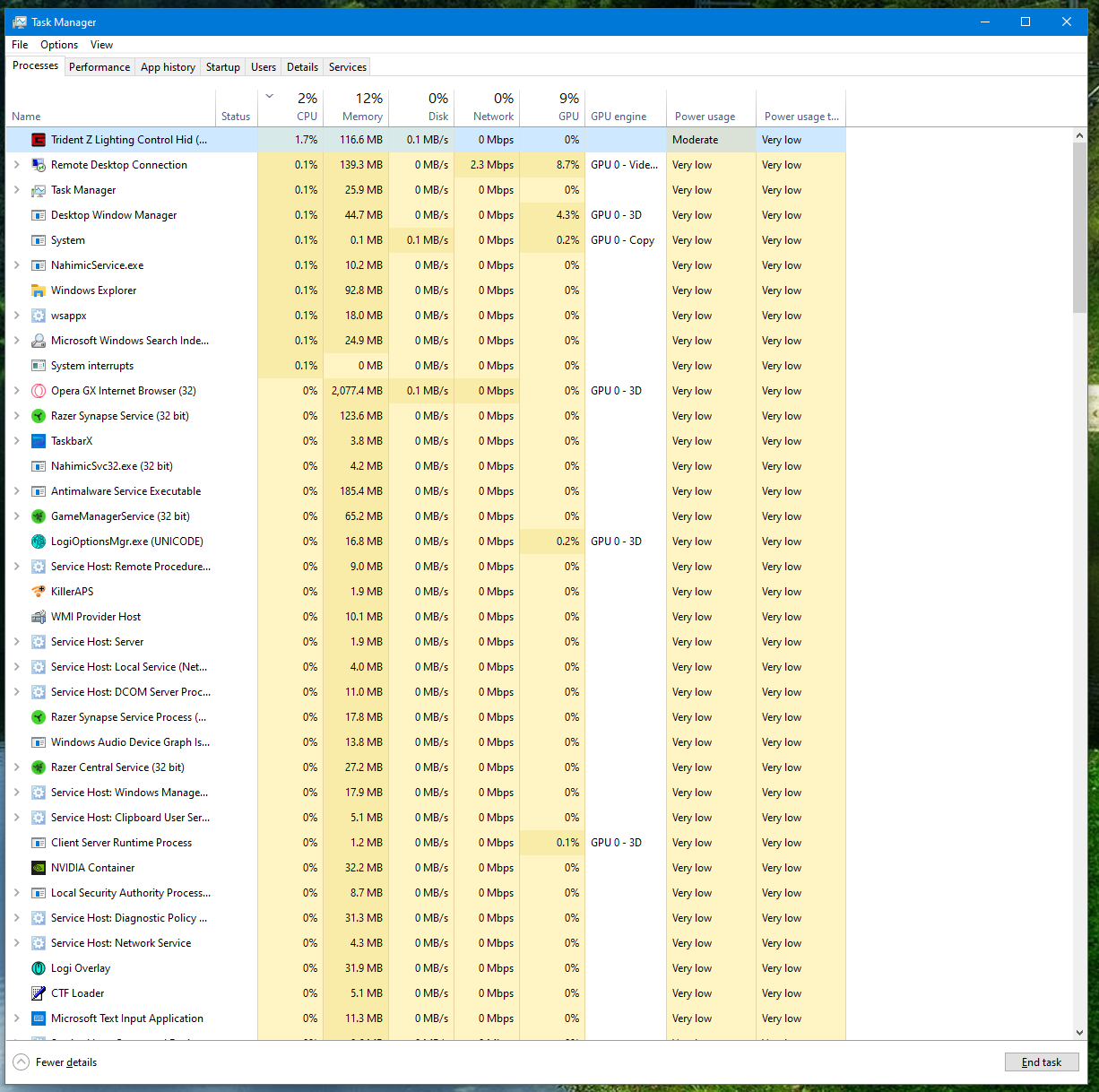Viewport: 1099px width, 1092px height.
Task: Click the Trident Z Lighting Control process icon
Action: (39, 140)
